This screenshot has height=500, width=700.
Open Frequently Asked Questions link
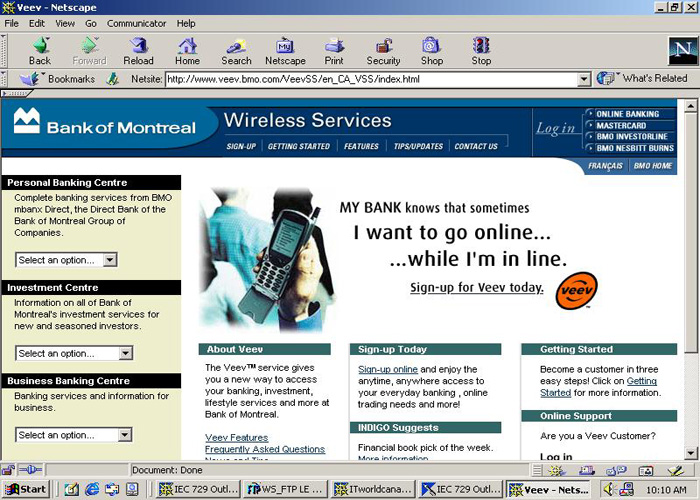265,449
